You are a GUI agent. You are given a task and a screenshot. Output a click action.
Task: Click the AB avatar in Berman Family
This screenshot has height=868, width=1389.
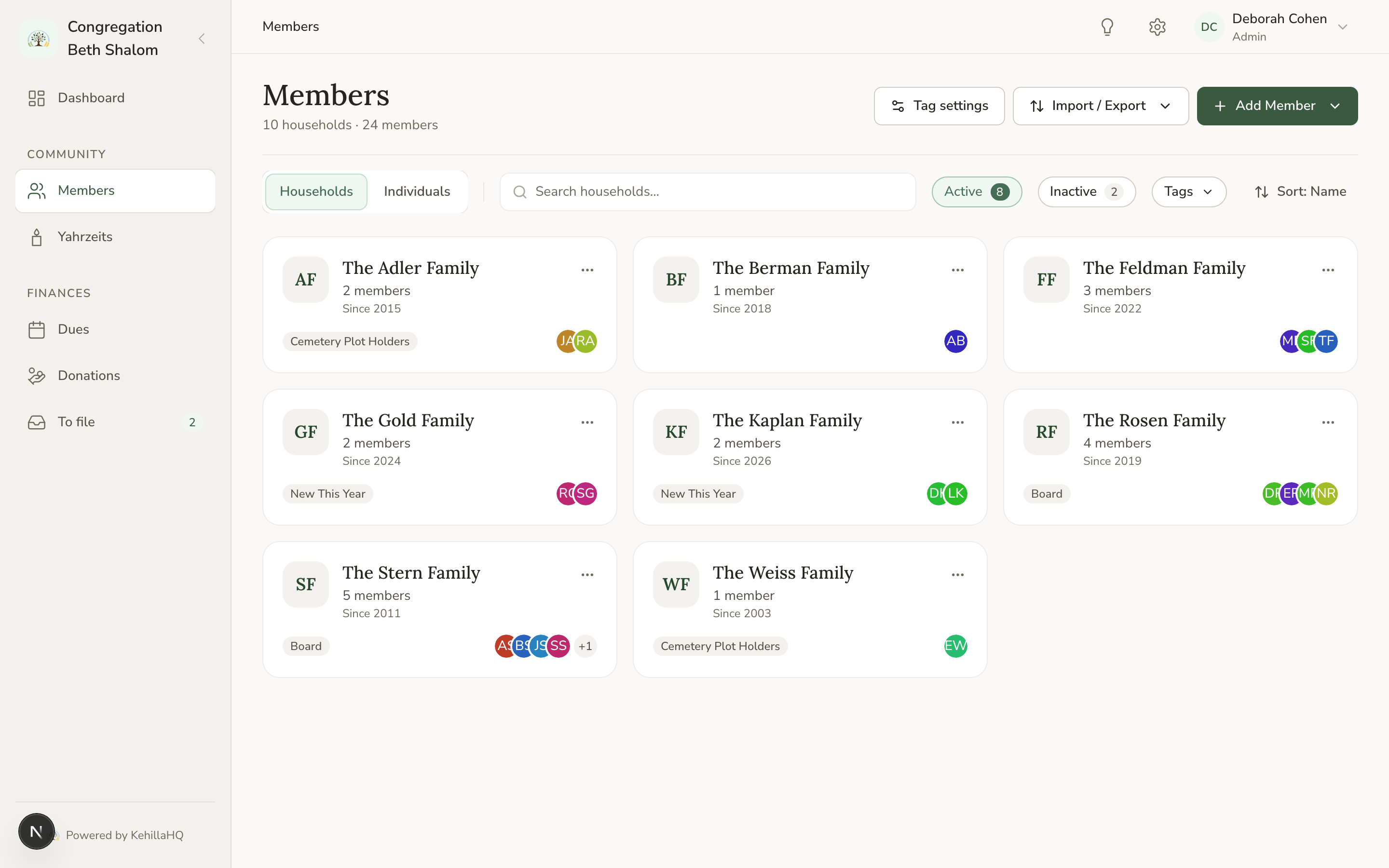tap(955, 341)
